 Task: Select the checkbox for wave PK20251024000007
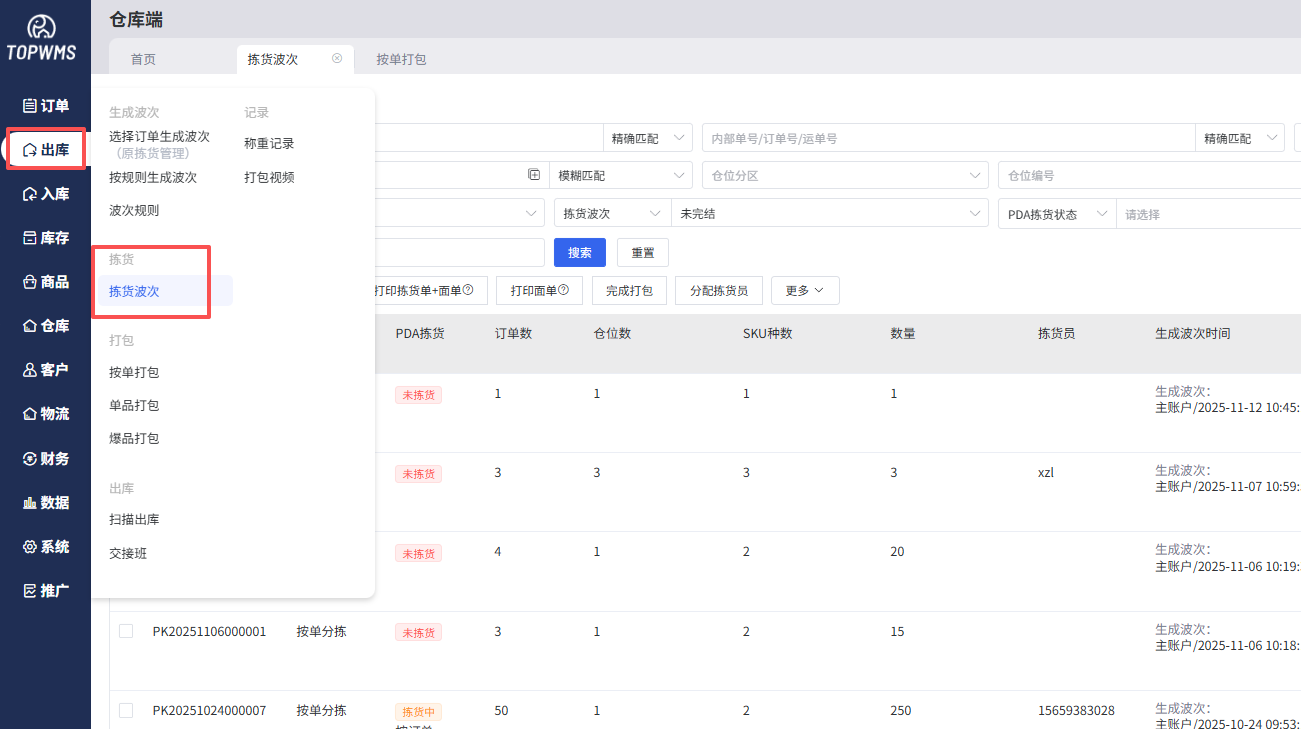(126, 710)
